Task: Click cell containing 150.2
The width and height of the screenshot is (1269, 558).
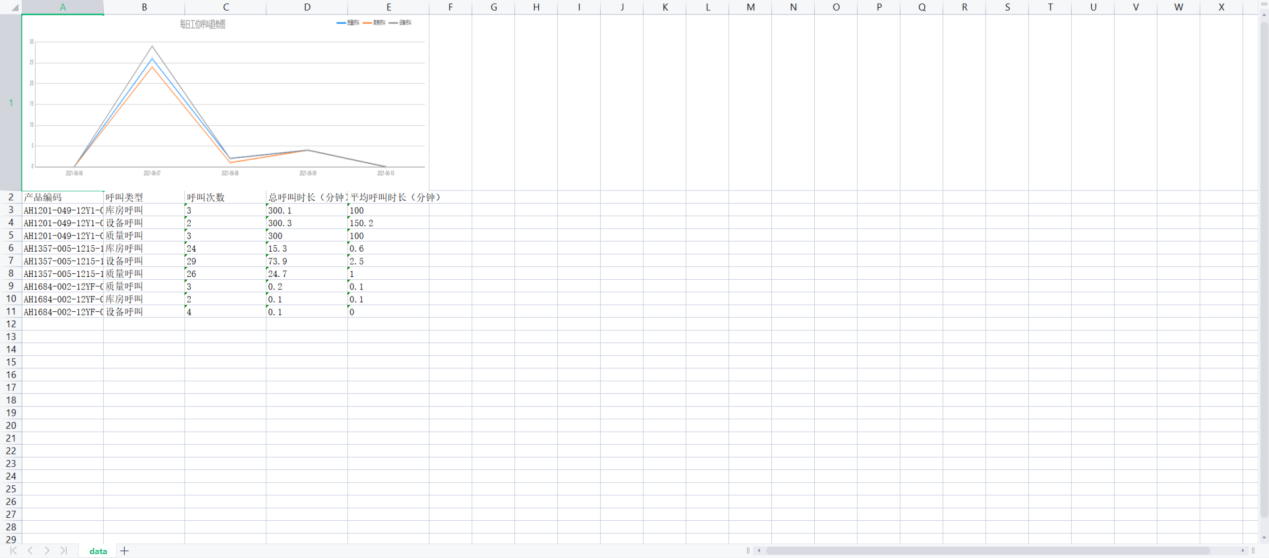Action: 388,223
